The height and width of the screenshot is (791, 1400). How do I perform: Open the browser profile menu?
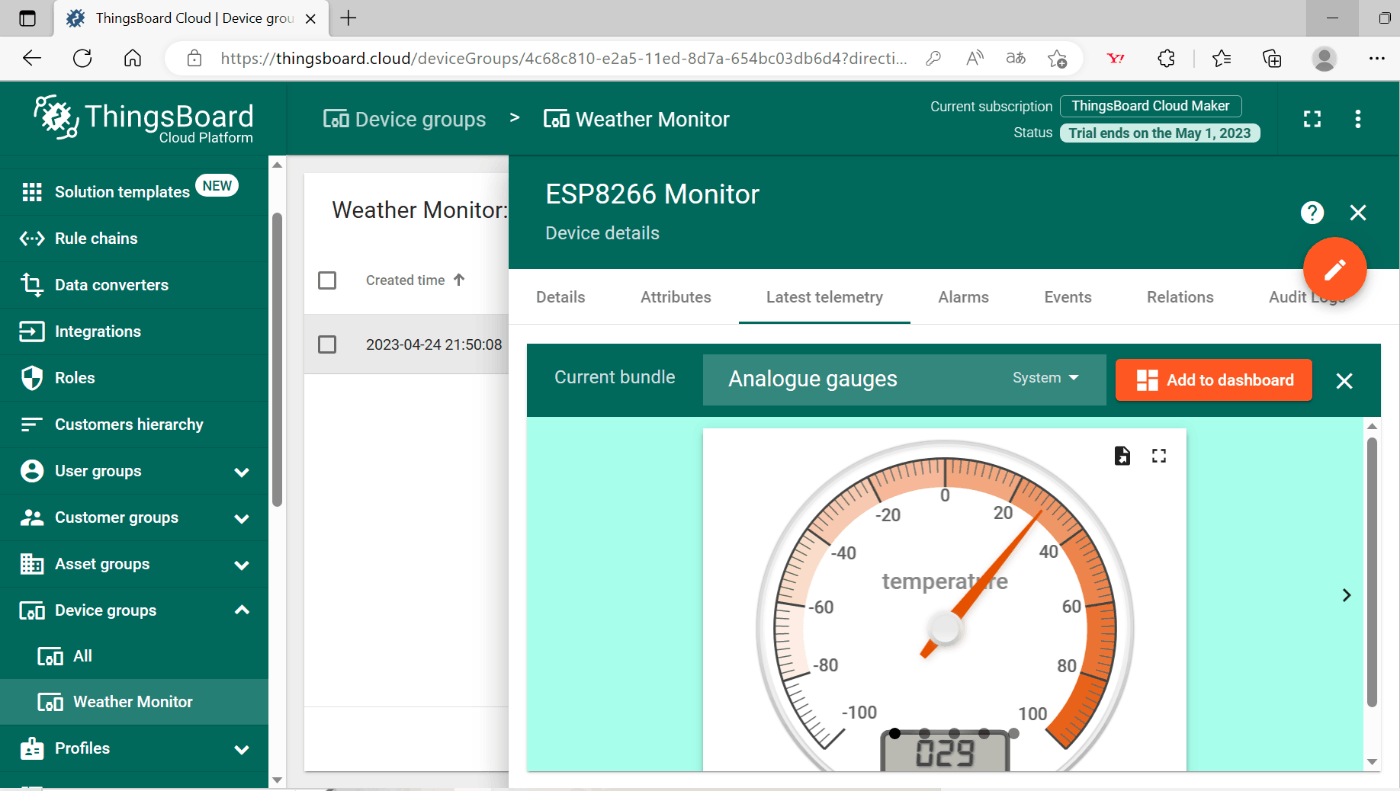1324,58
